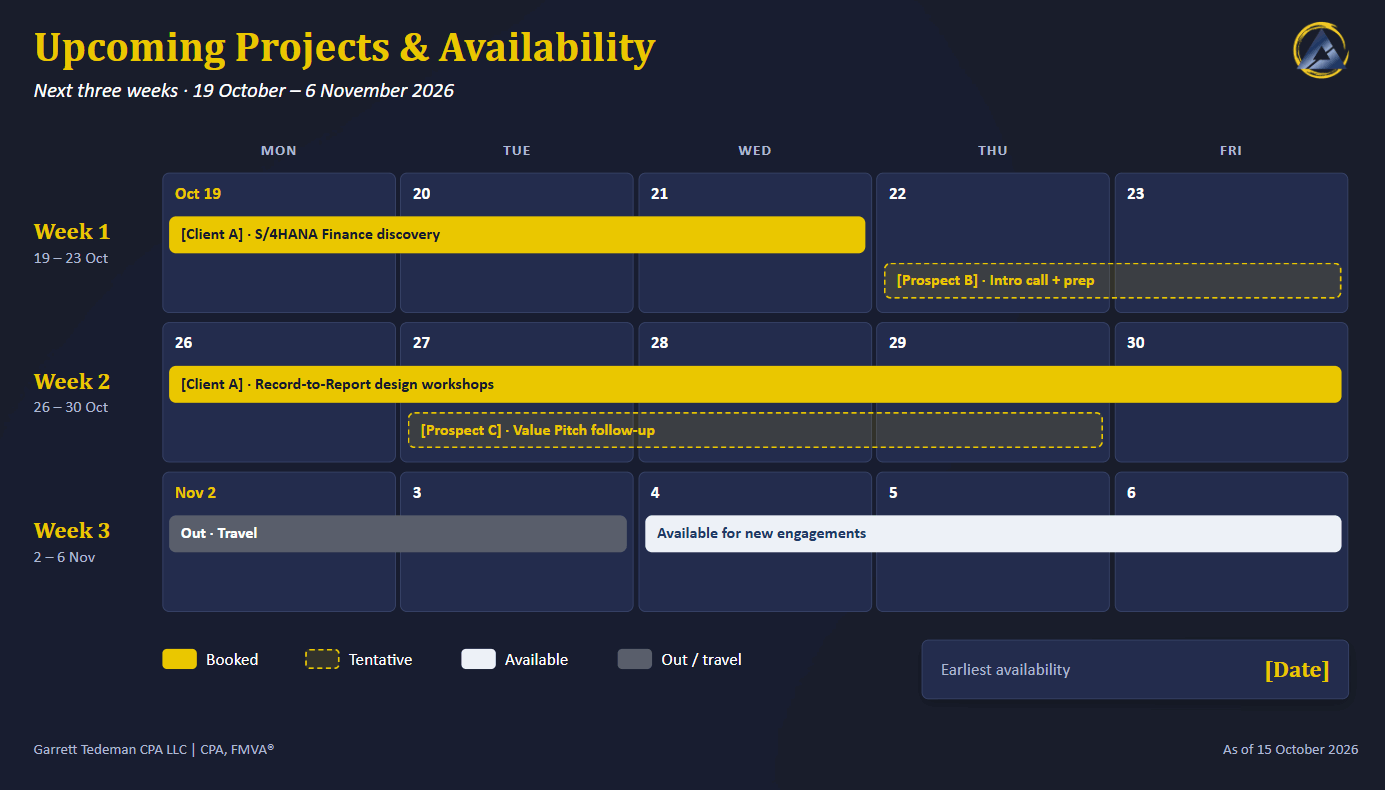Click the Week 2 row label
Screen dimensions: 1385x790
(72, 382)
